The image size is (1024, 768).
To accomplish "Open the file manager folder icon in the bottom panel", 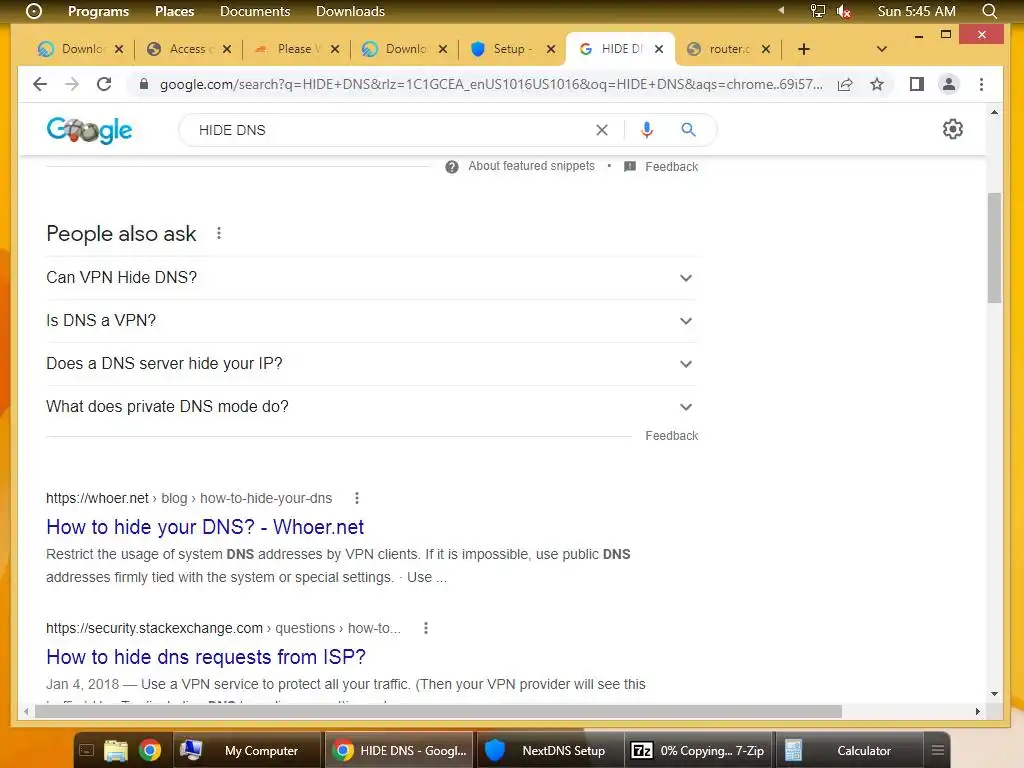I will (x=116, y=750).
